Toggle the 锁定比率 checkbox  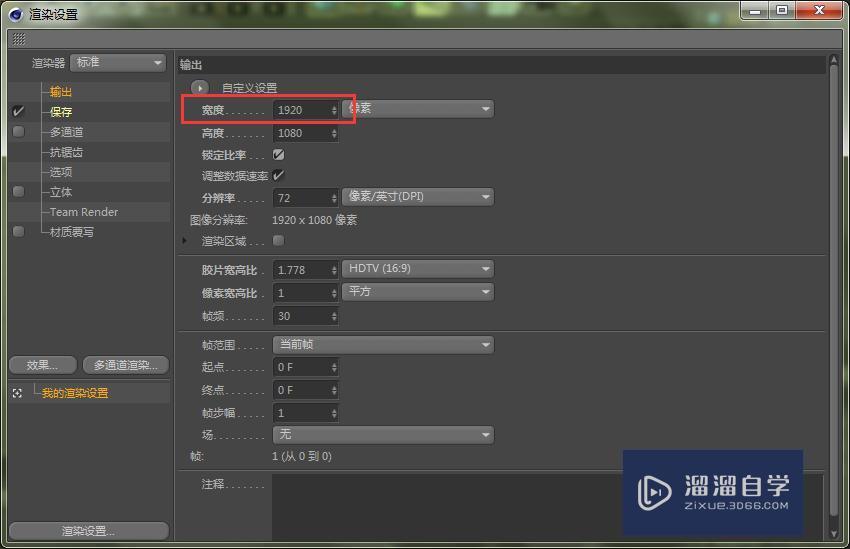coord(279,155)
